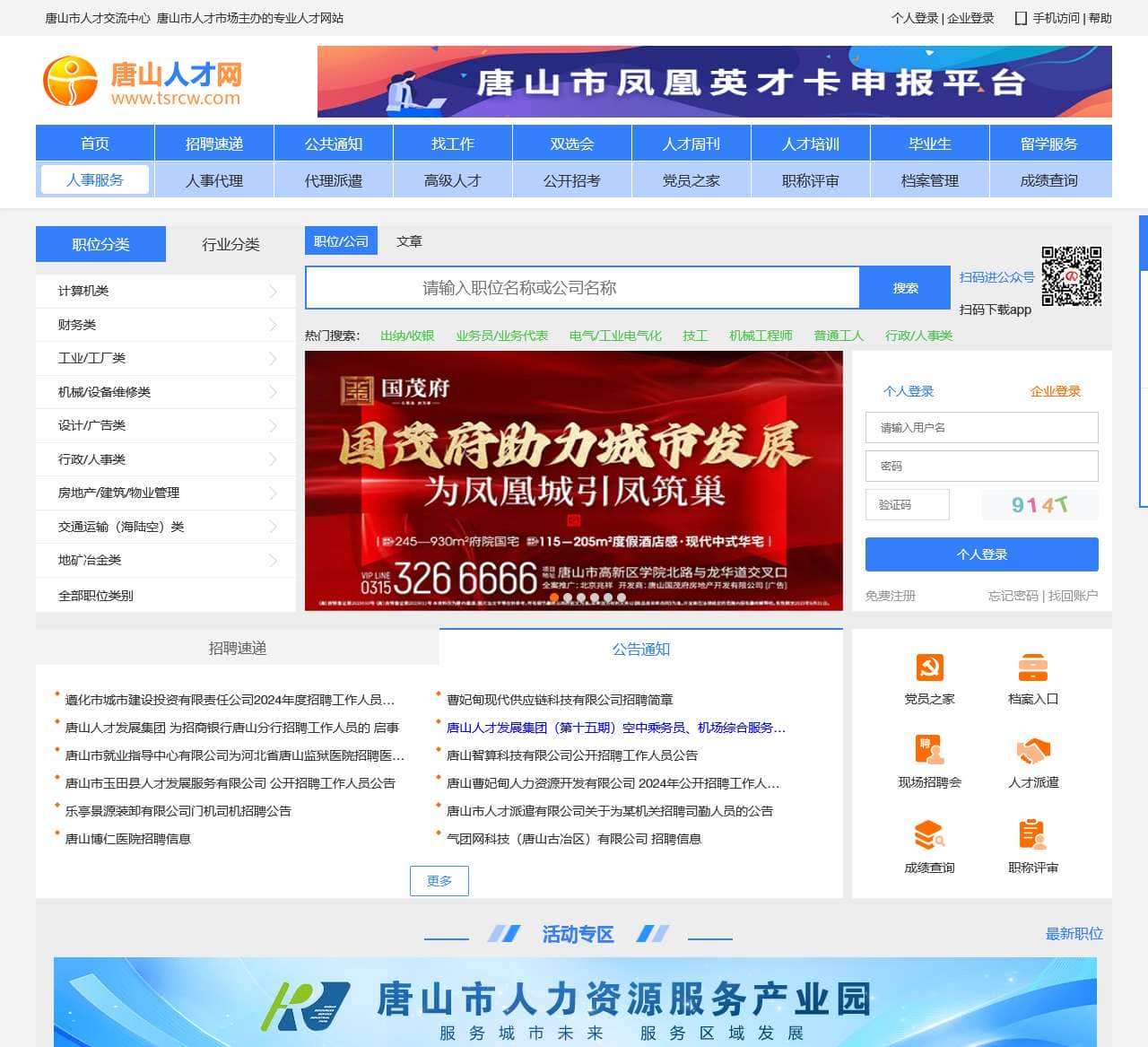Click 企业登录 in the top bar
The height and width of the screenshot is (1047, 1148).
click(971, 18)
